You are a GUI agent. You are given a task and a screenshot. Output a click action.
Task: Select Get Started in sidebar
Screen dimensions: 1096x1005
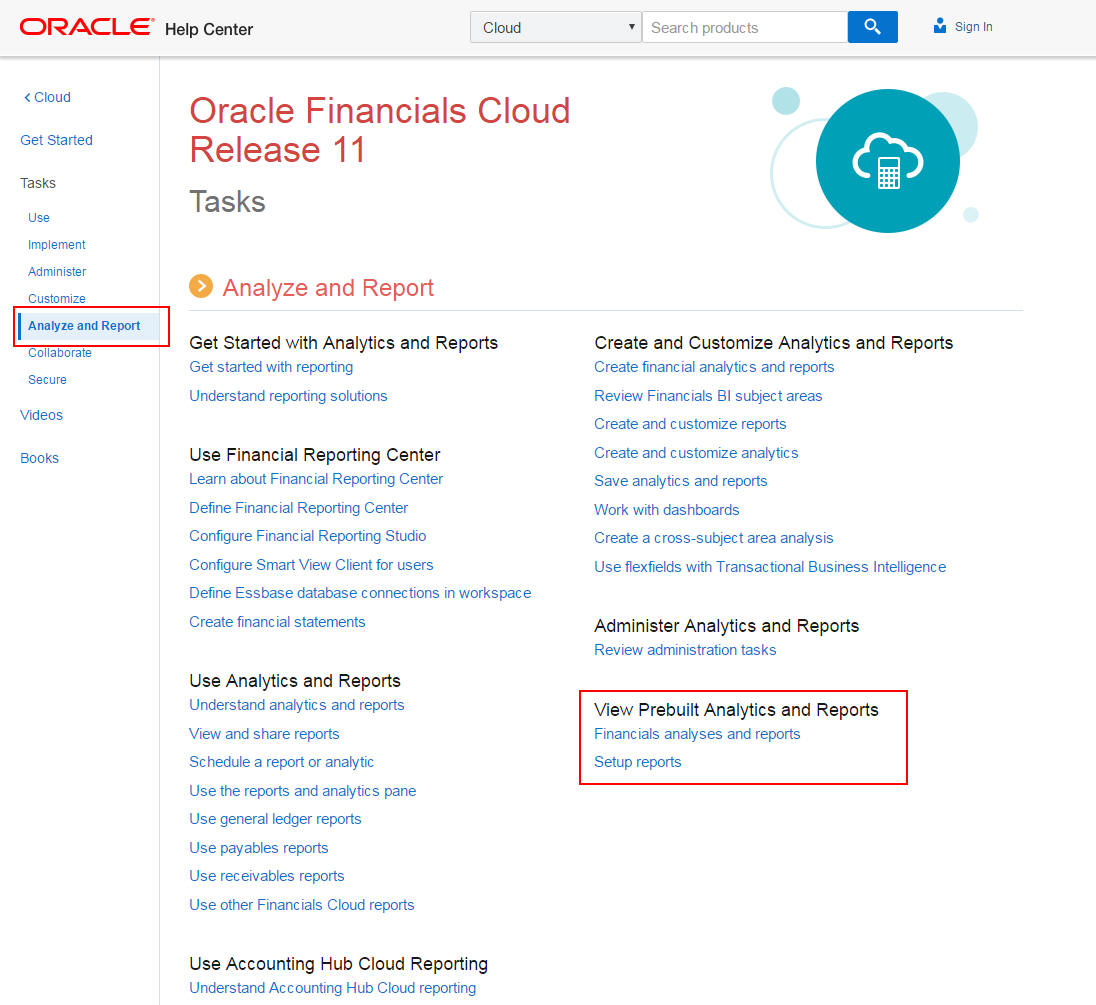[x=56, y=140]
